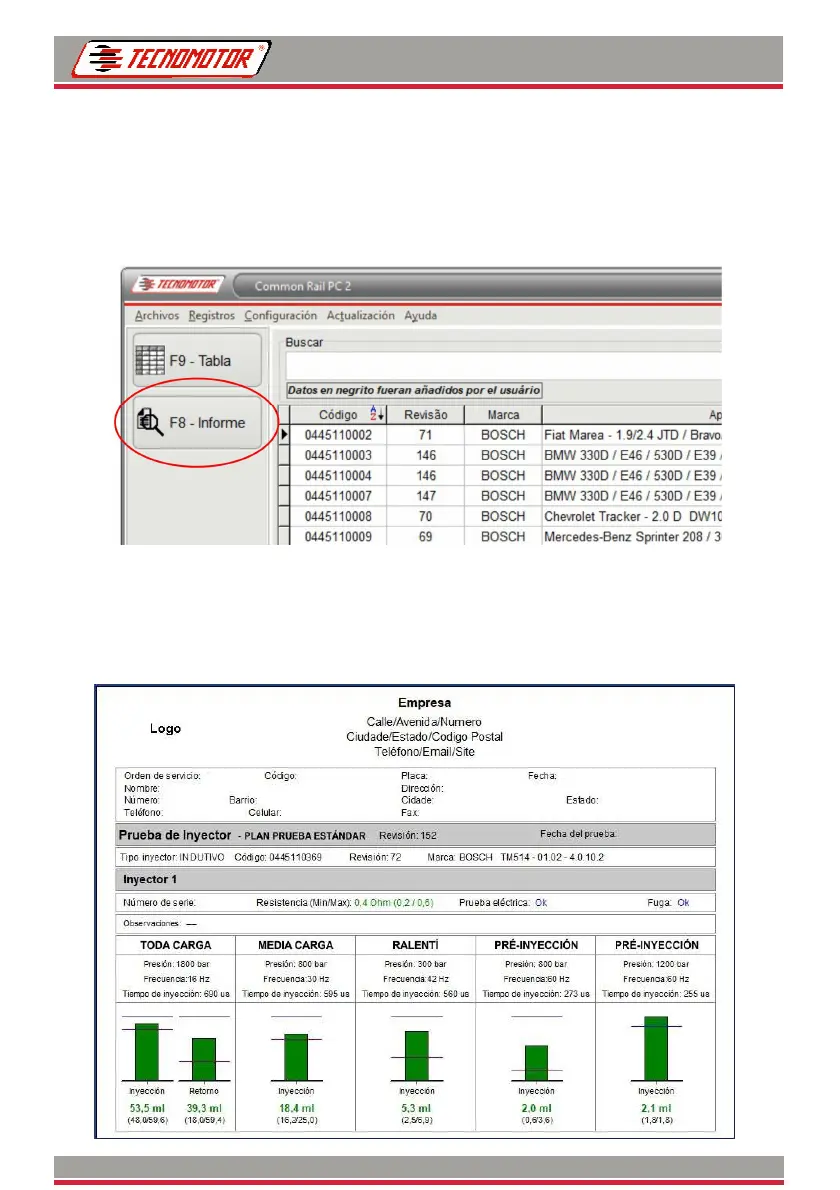Screen dimensions: 840x1190
Task: Open the Archivos menu
Action: tap(157, 316)
